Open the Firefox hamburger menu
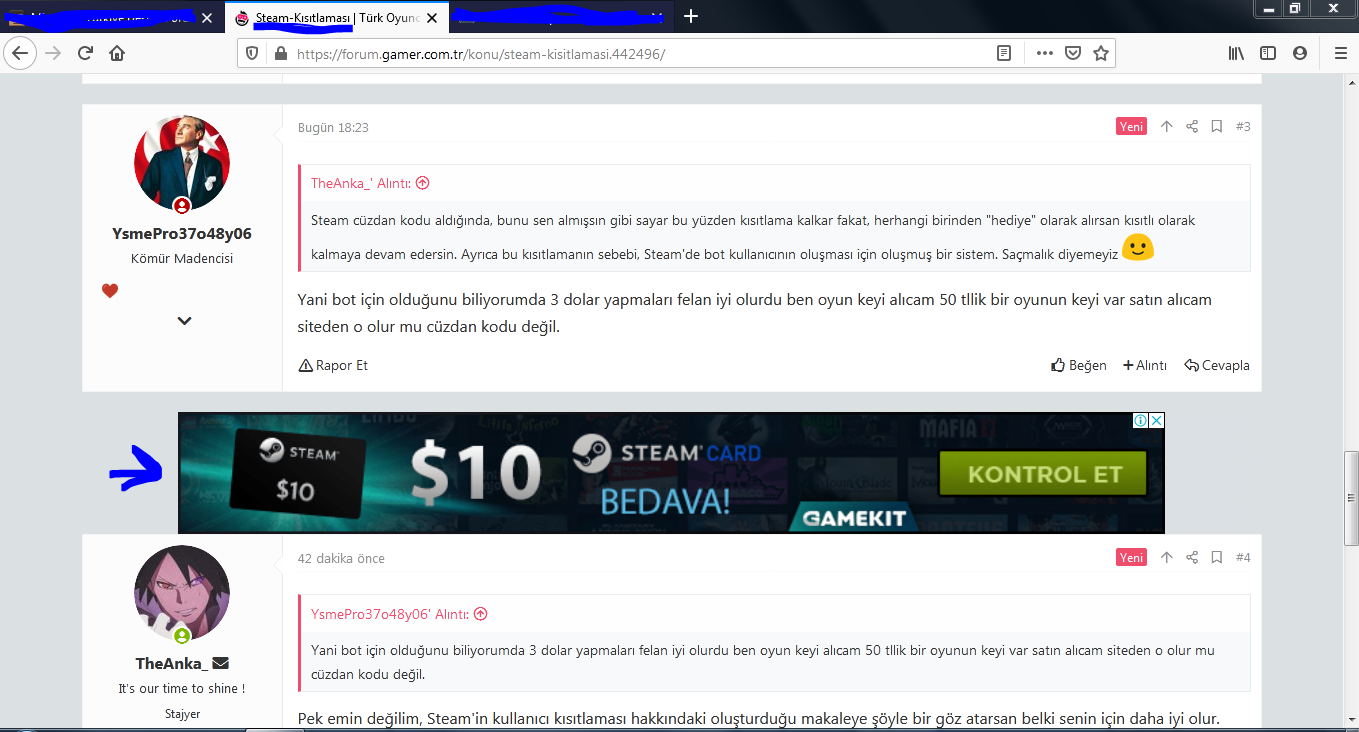 coord(1340,53)
